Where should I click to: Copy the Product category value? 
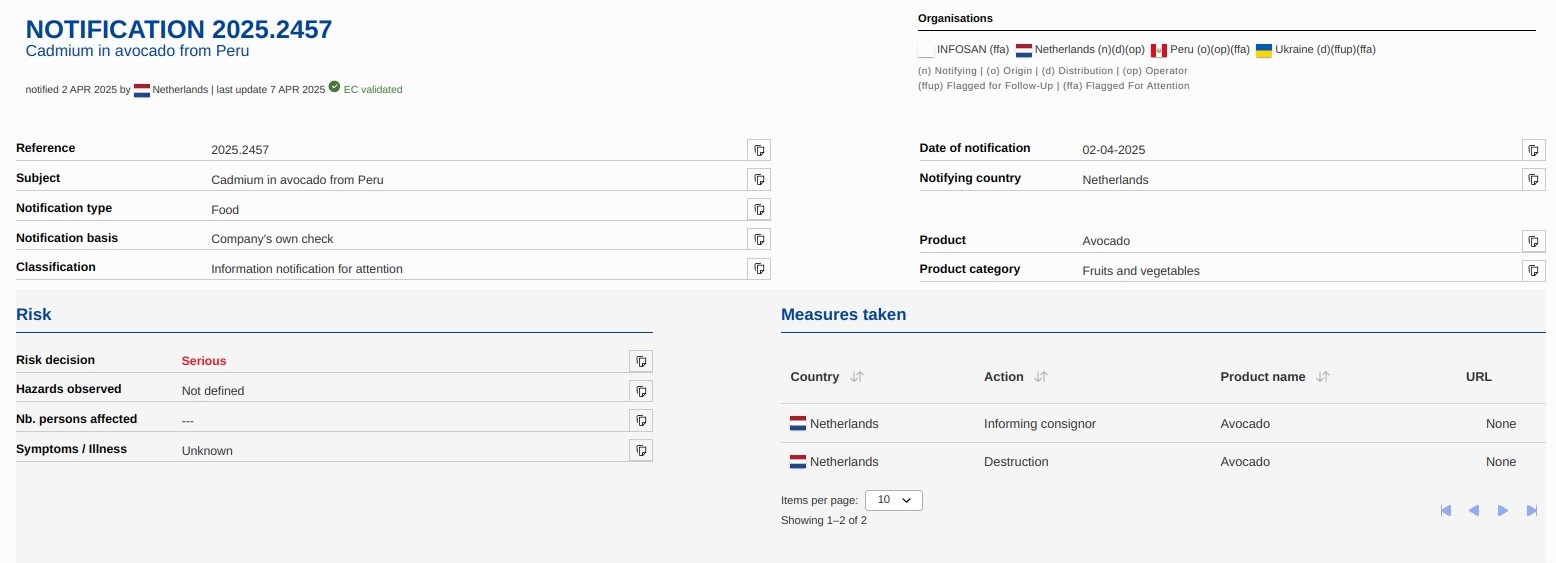(1533, 270)
